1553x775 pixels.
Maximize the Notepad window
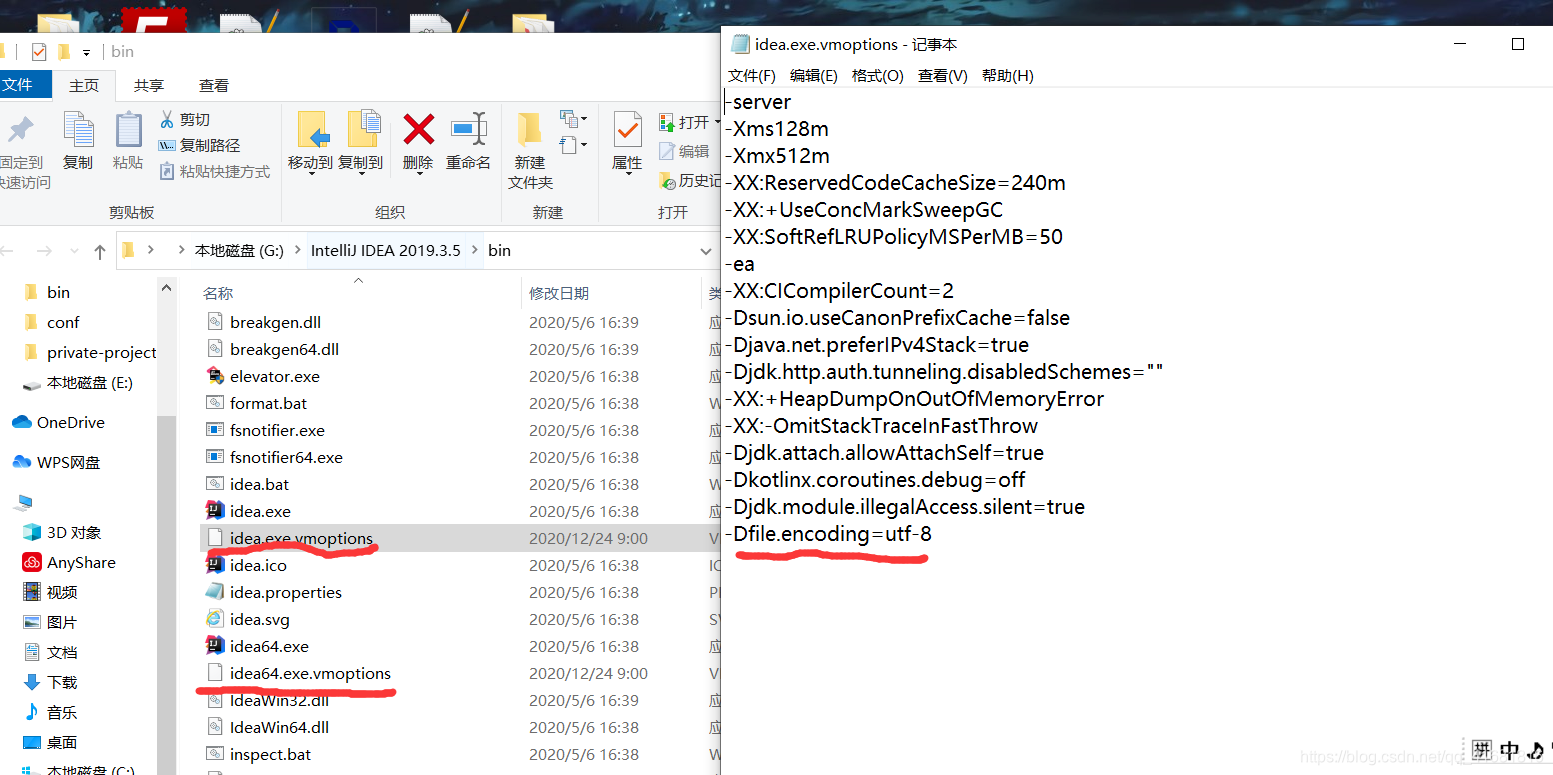click(1517, 44)
